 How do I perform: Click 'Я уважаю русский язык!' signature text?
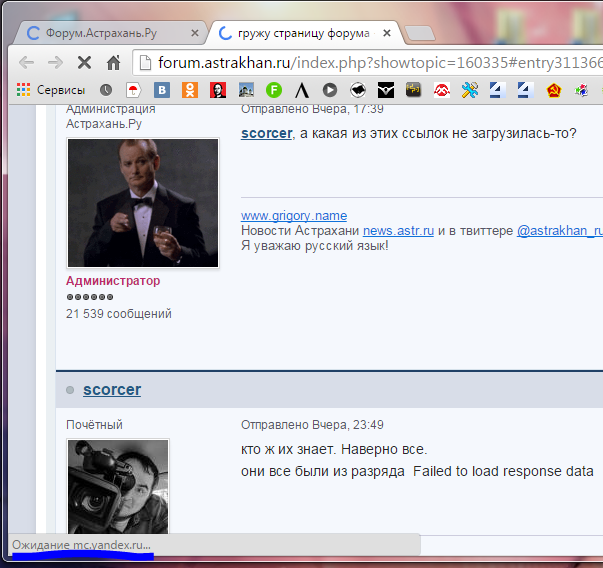pyautogui.click(x=315, y=245)
